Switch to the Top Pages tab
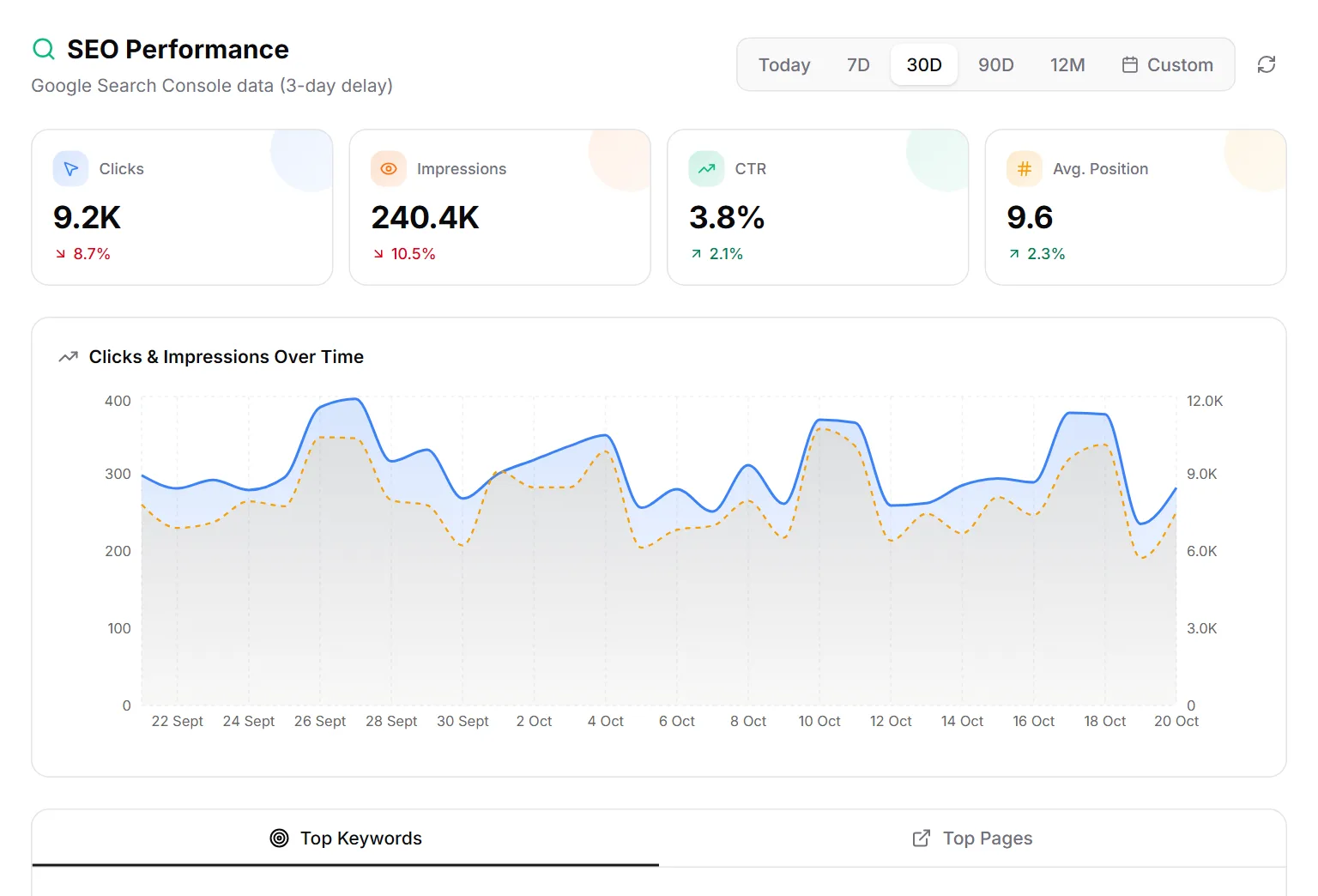 pos(972,838)
